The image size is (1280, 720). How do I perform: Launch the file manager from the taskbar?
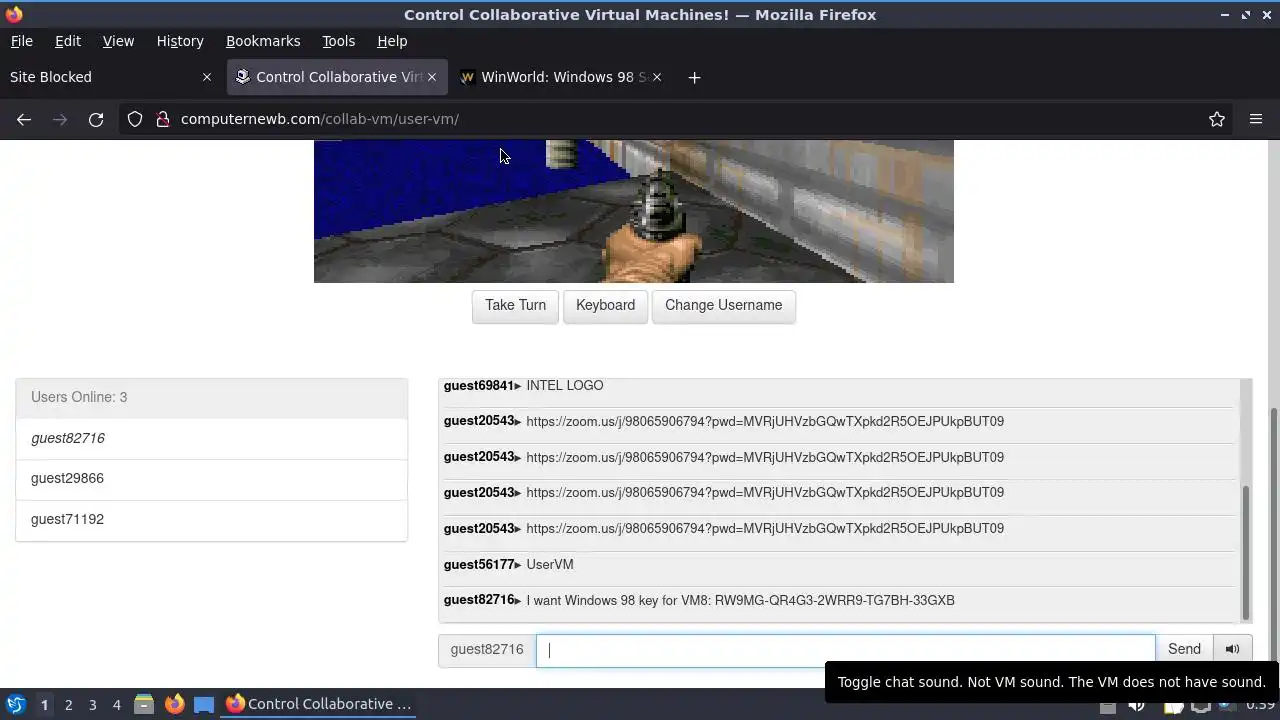click(144, 704)
